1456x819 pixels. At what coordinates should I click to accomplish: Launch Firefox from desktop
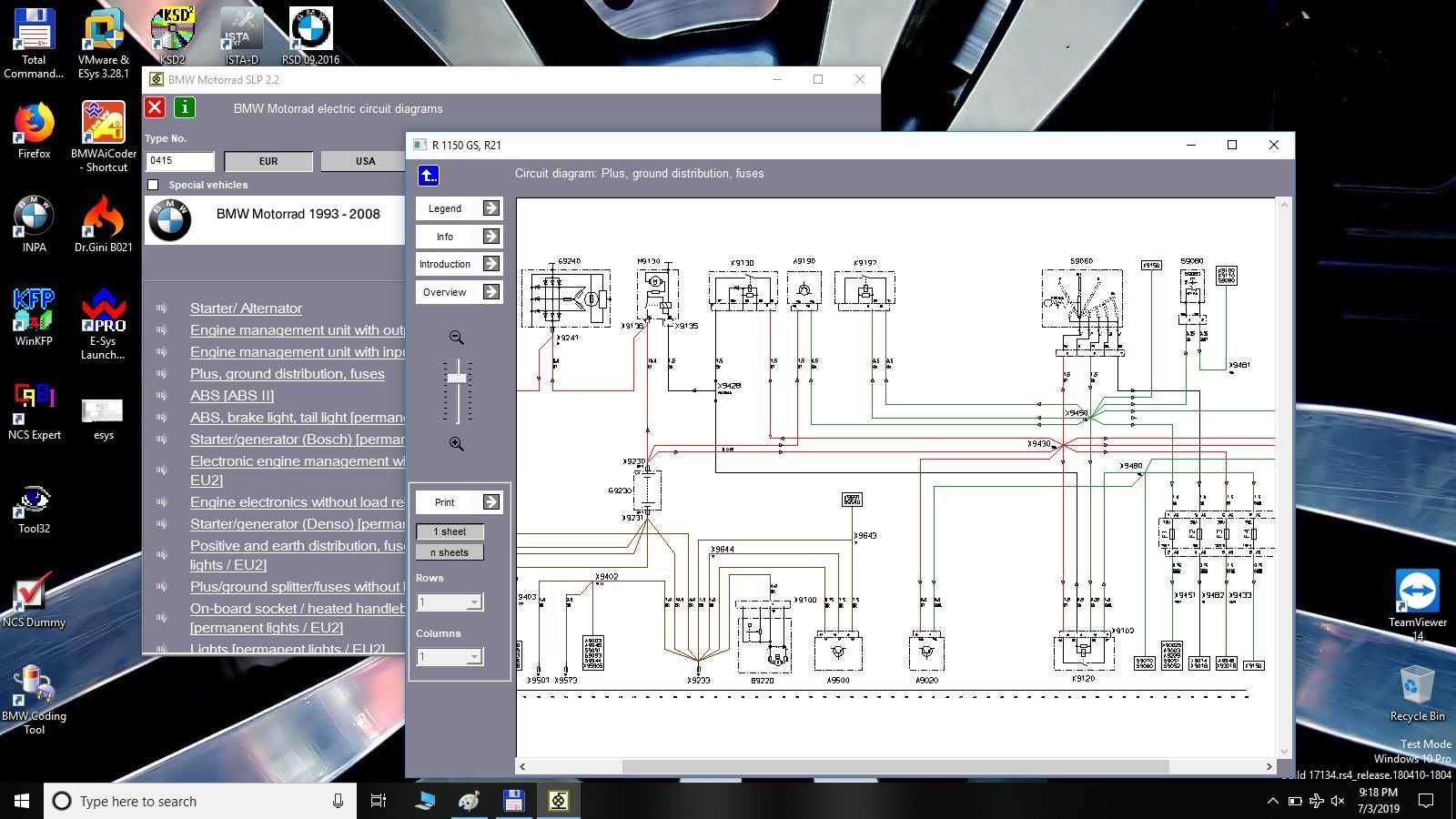[34, 131]
